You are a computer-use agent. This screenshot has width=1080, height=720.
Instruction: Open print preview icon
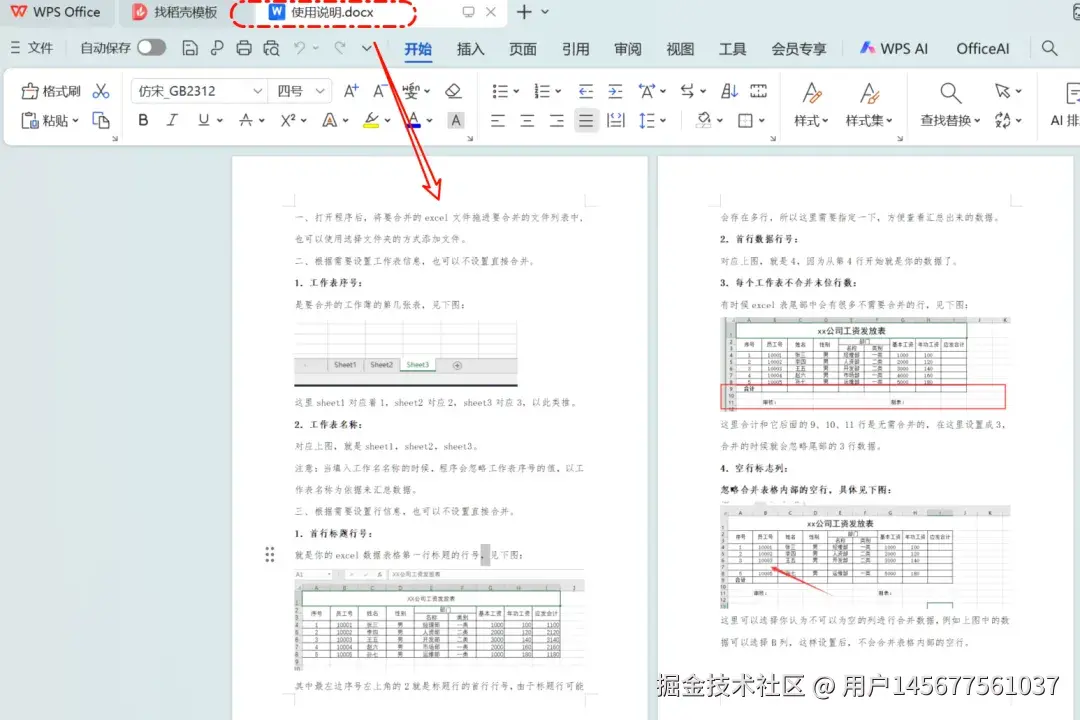(271, 48)
